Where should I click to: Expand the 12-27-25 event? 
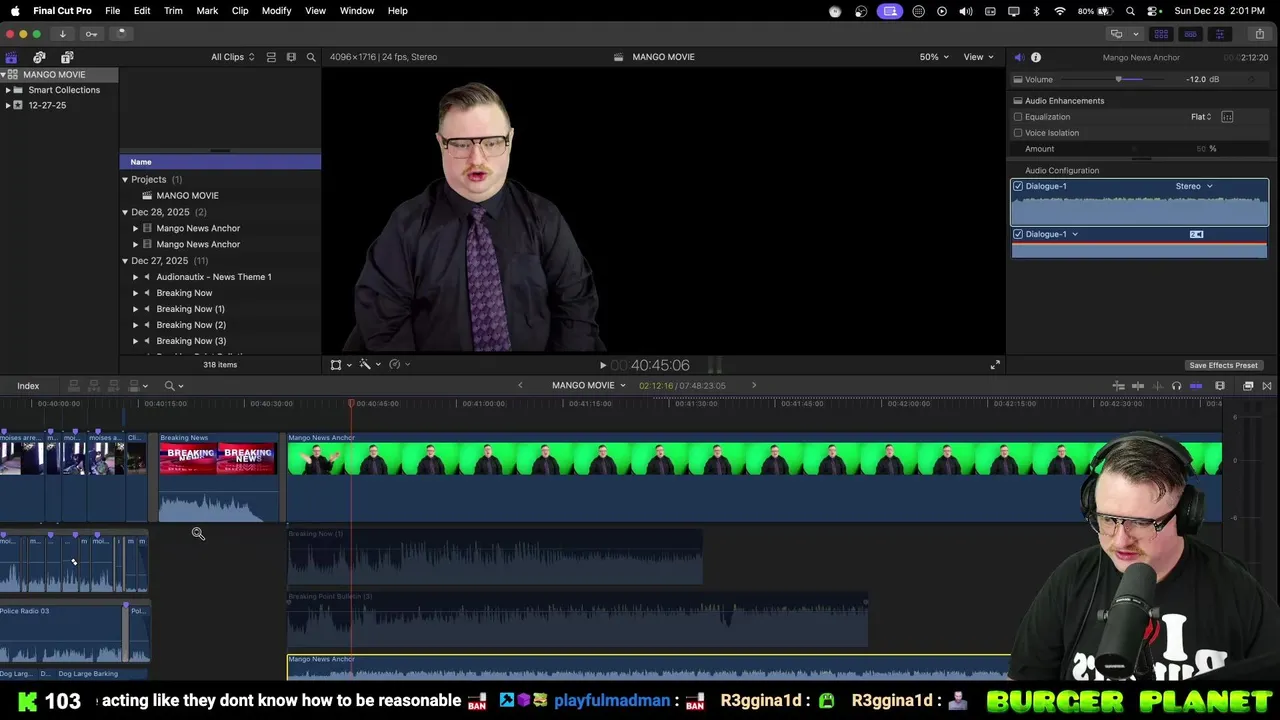pyautogui.click(x=8, y=105)
